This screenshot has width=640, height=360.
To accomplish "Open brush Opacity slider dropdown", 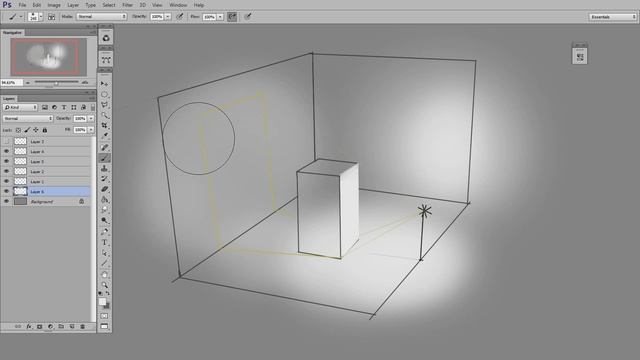I will (x=168, y=17).
